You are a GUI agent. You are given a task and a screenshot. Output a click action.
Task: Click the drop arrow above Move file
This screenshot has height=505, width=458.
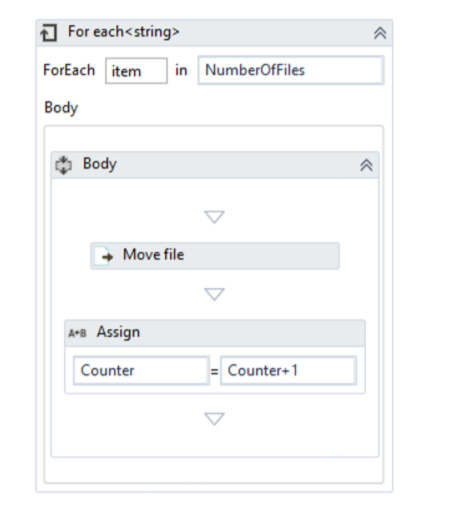[x=214, y=217]
